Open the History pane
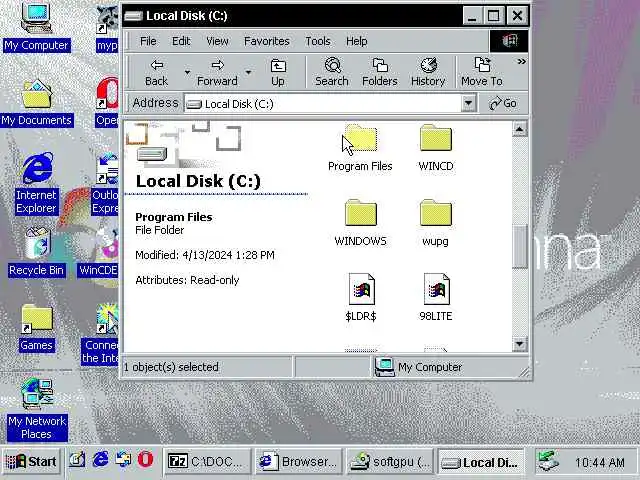Screen dimensions: 640x480 click(x=428, y=73)
